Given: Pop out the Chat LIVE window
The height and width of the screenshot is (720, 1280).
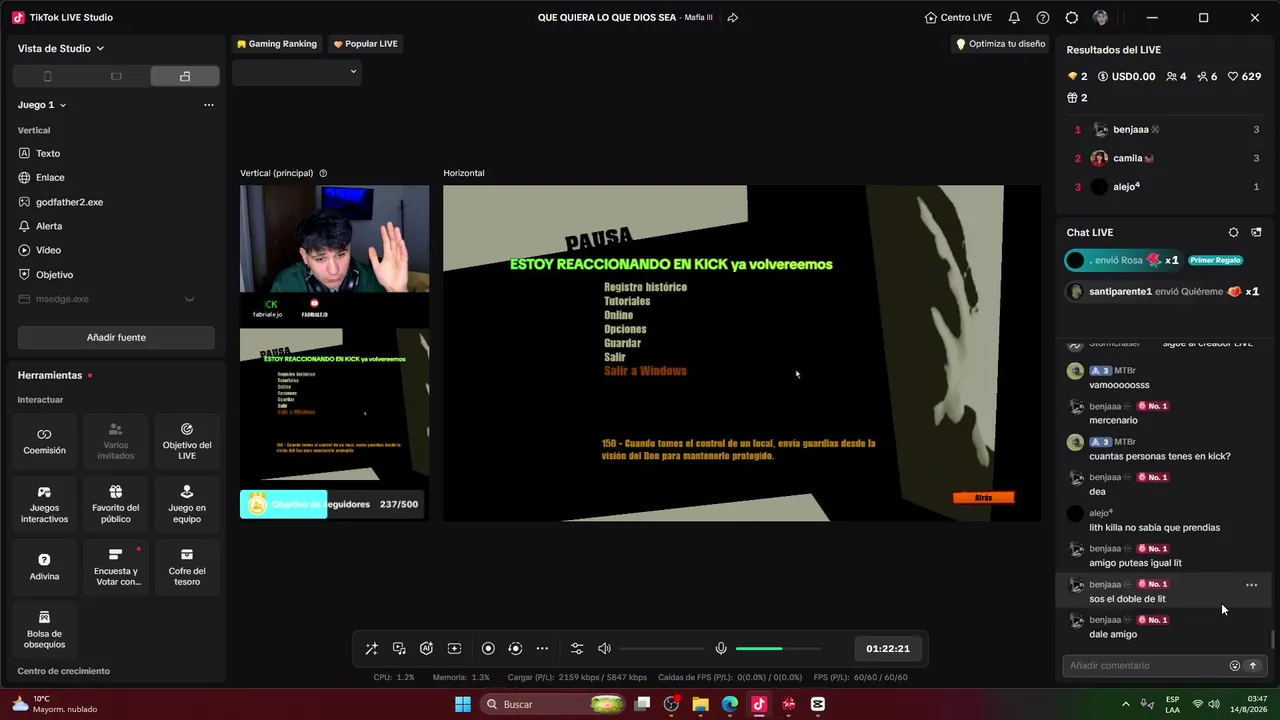Looking at the screenshot, I should click(x=1256, y=233).
